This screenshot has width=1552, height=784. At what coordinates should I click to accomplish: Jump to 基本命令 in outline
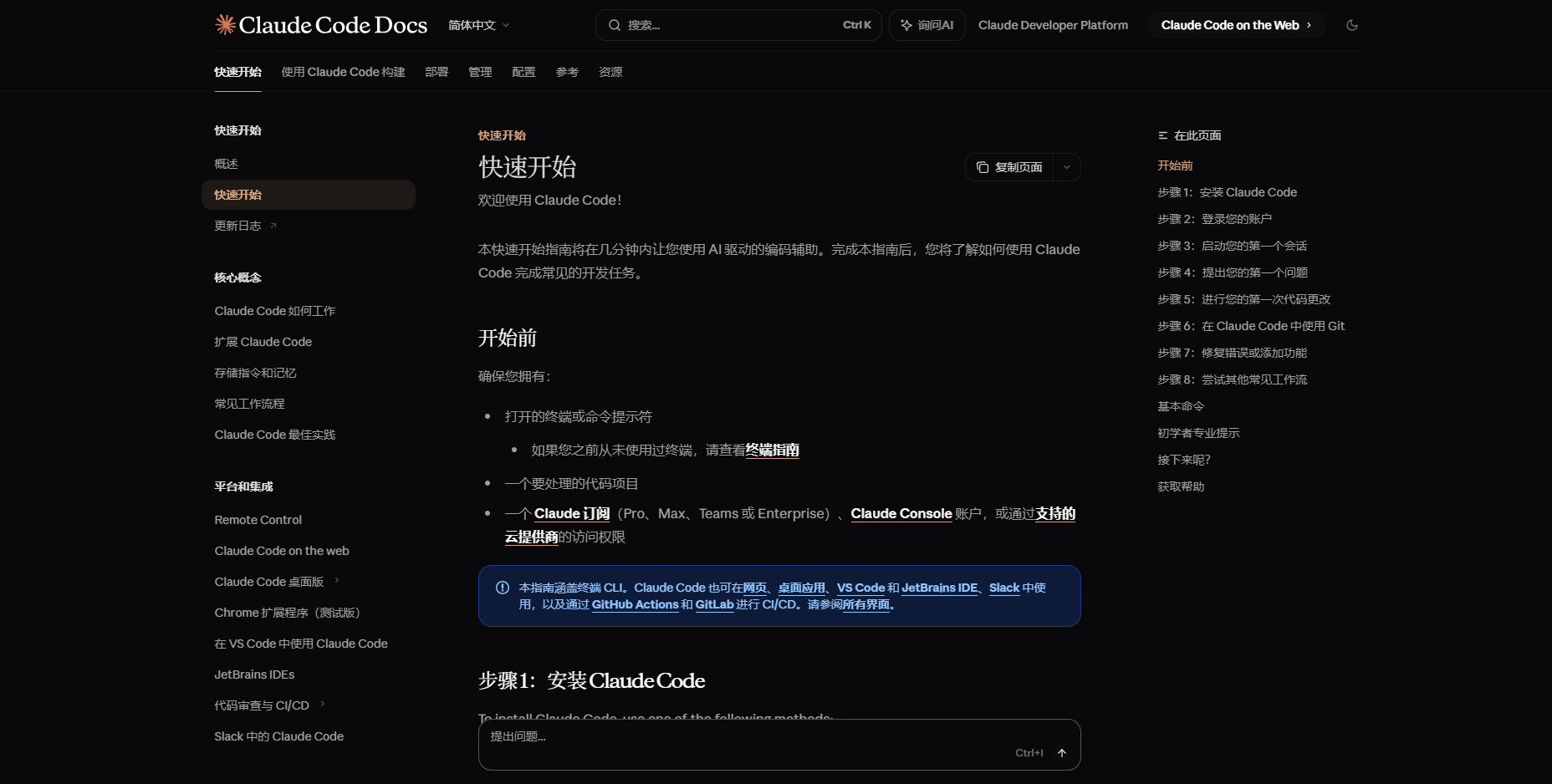tap(1181, 406)
